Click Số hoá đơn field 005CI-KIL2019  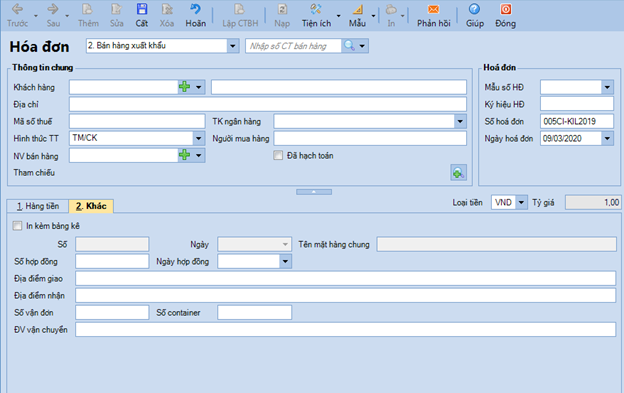pyautogui.click(x=577, y=121)
